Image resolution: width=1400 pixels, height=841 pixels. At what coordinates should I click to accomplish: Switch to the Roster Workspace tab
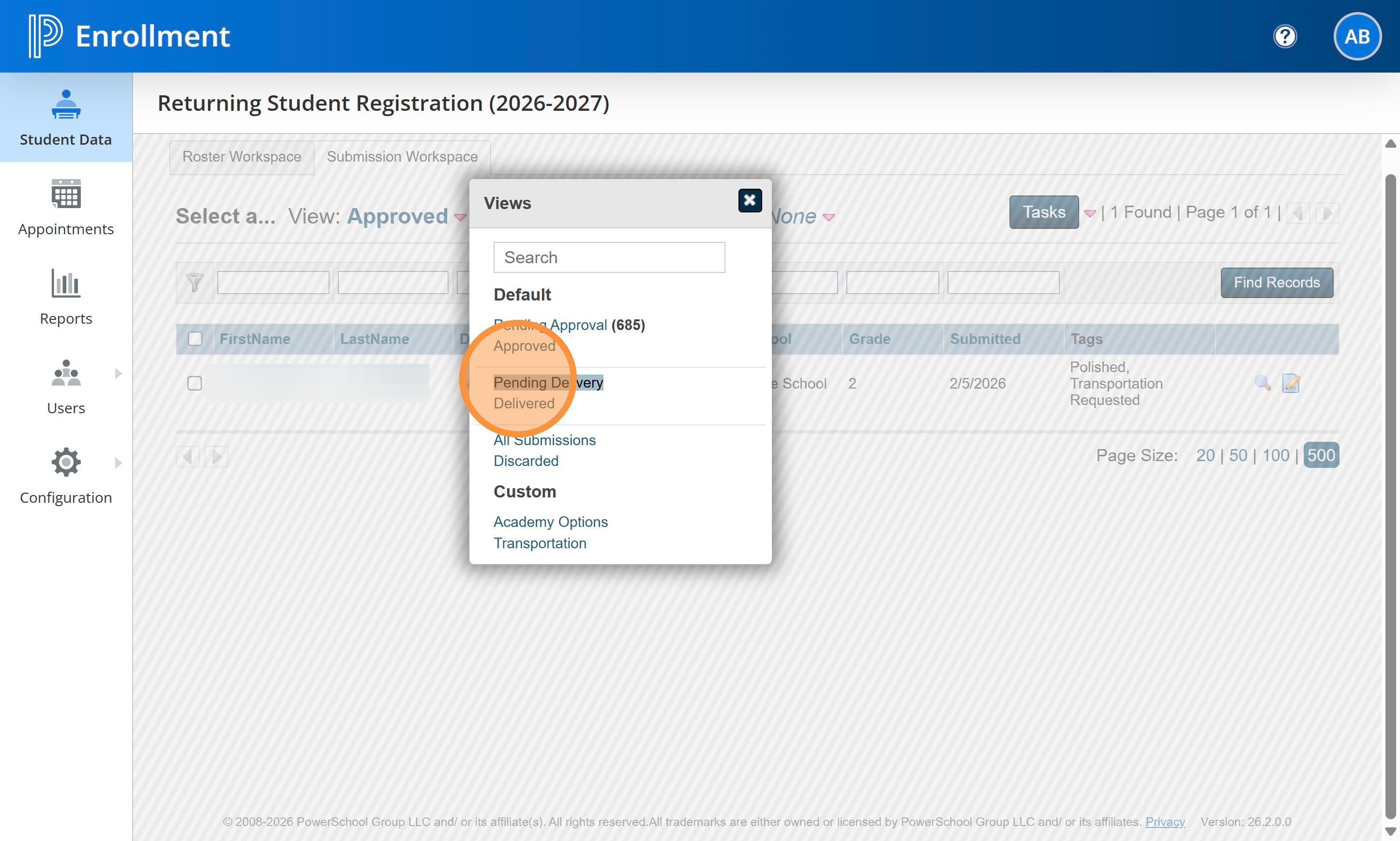(241, 157)
